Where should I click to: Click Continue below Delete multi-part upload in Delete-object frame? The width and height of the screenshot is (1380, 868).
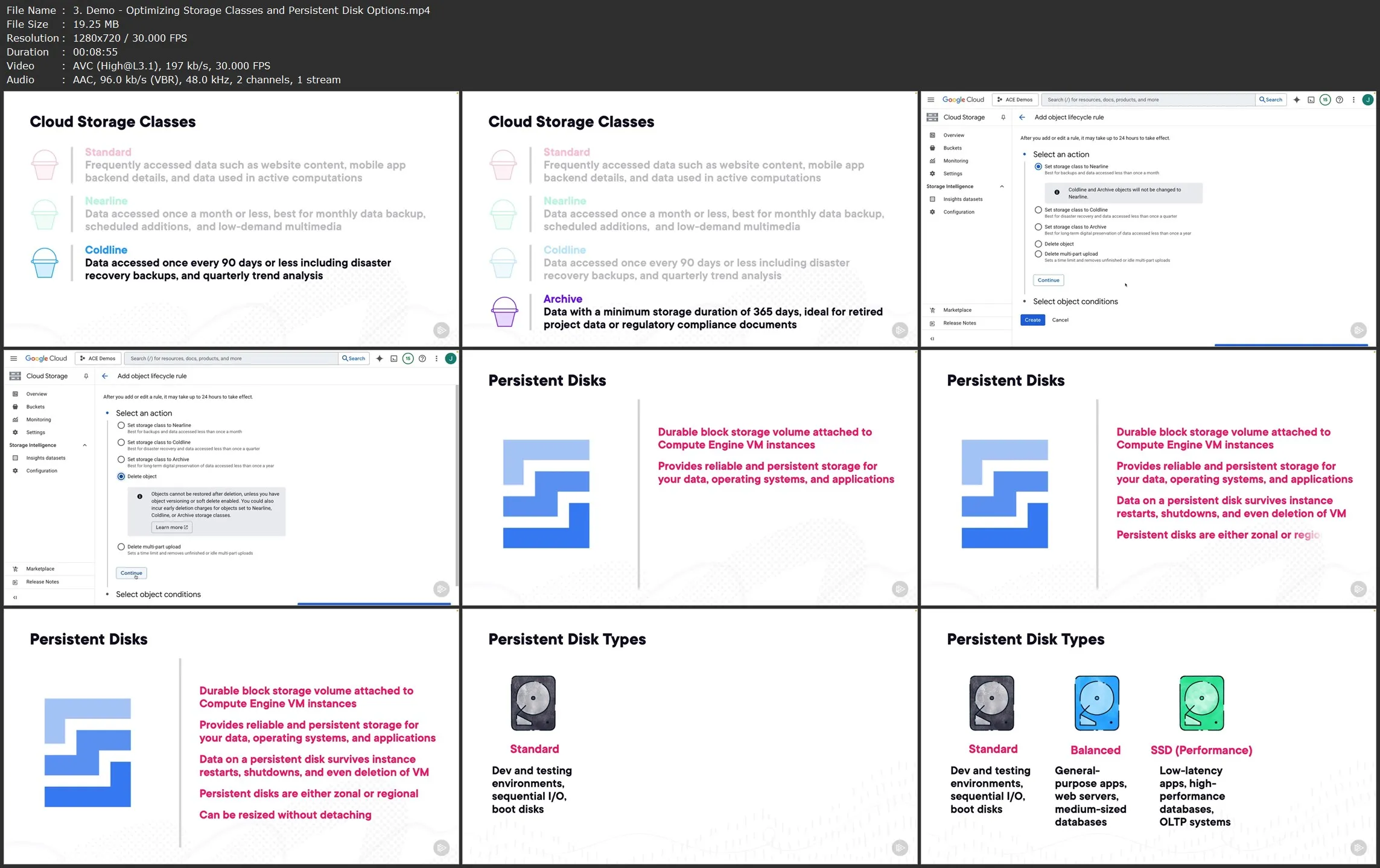tap(132, 573)
